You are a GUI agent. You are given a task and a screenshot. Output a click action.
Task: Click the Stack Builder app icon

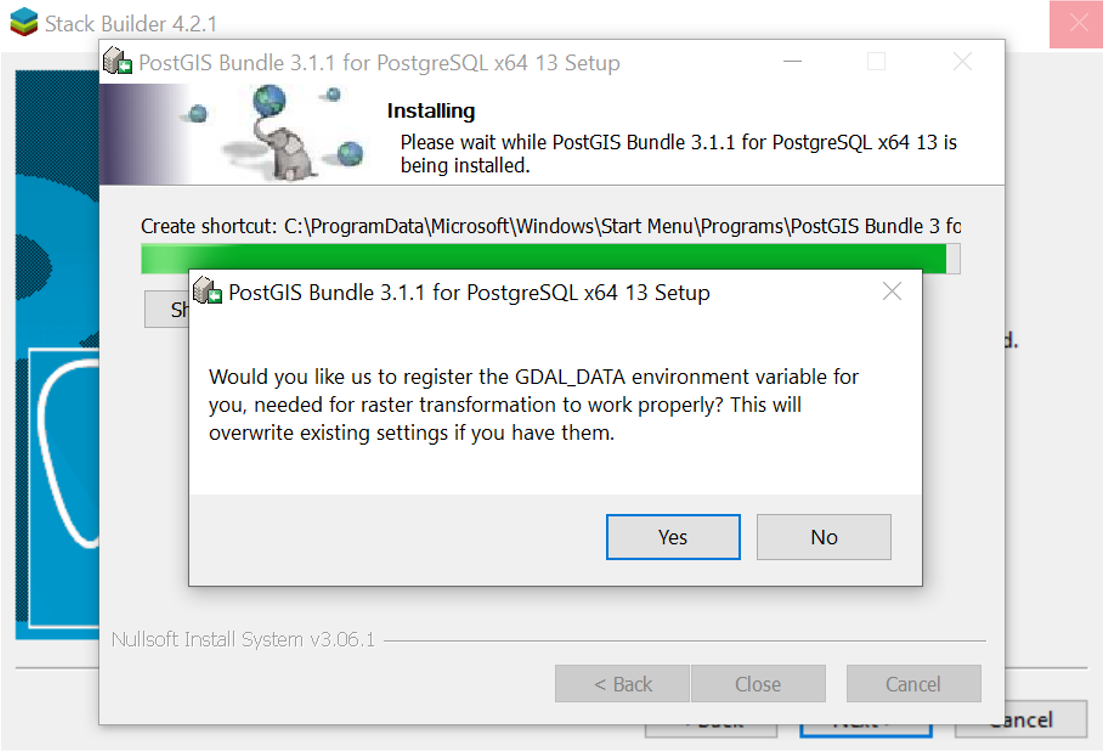pos(22,22)
